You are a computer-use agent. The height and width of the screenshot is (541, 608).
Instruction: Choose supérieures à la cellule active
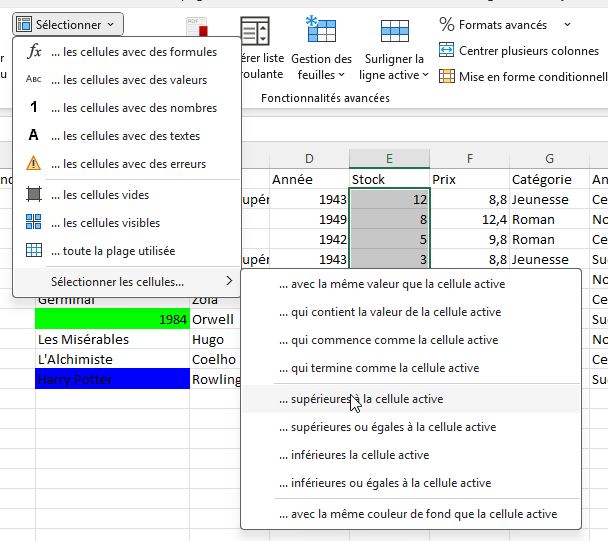pyautogui.click(x=411, y=399)
